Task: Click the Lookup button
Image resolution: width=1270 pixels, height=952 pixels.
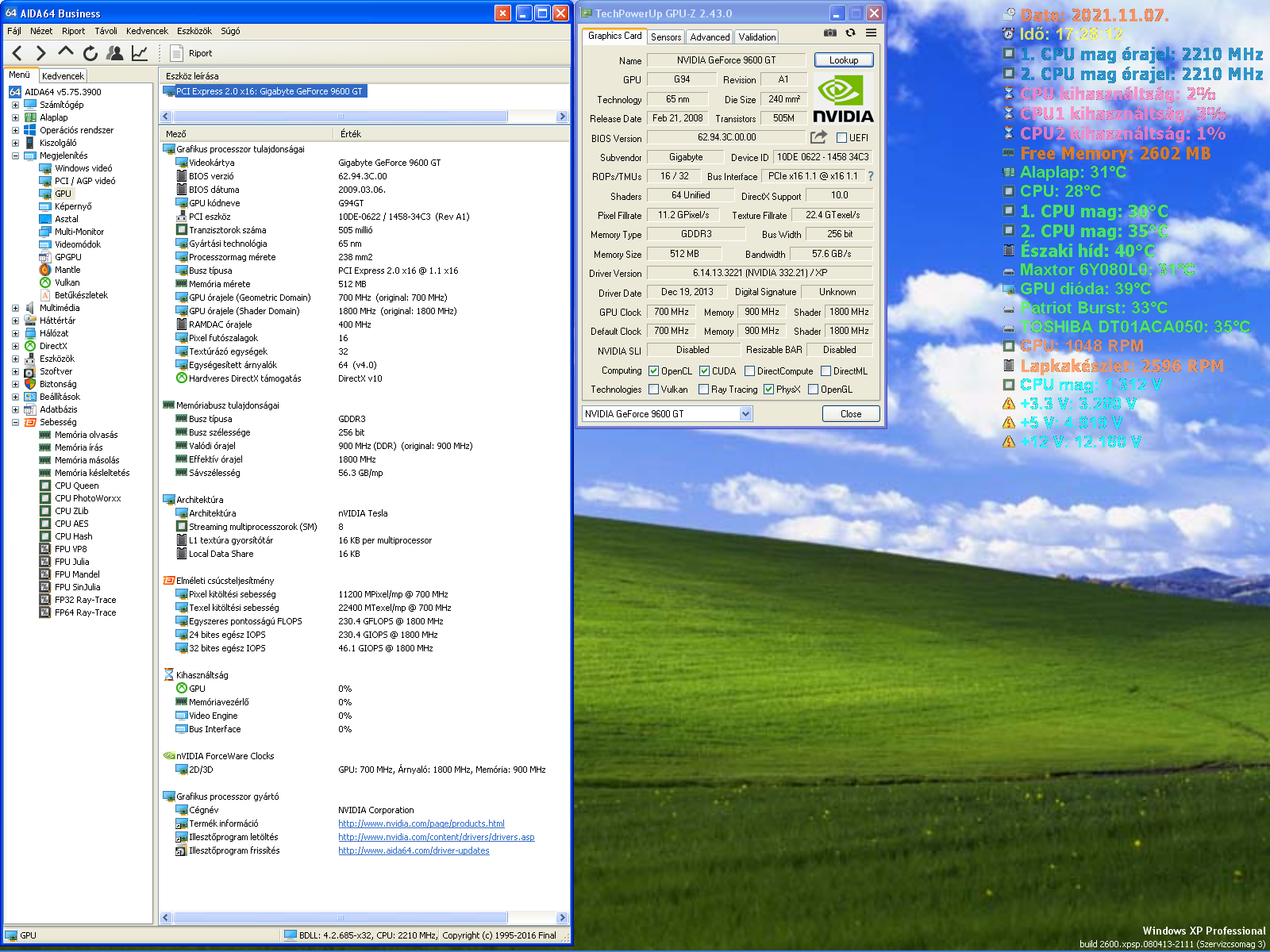Action: click(x=844, y=60)
